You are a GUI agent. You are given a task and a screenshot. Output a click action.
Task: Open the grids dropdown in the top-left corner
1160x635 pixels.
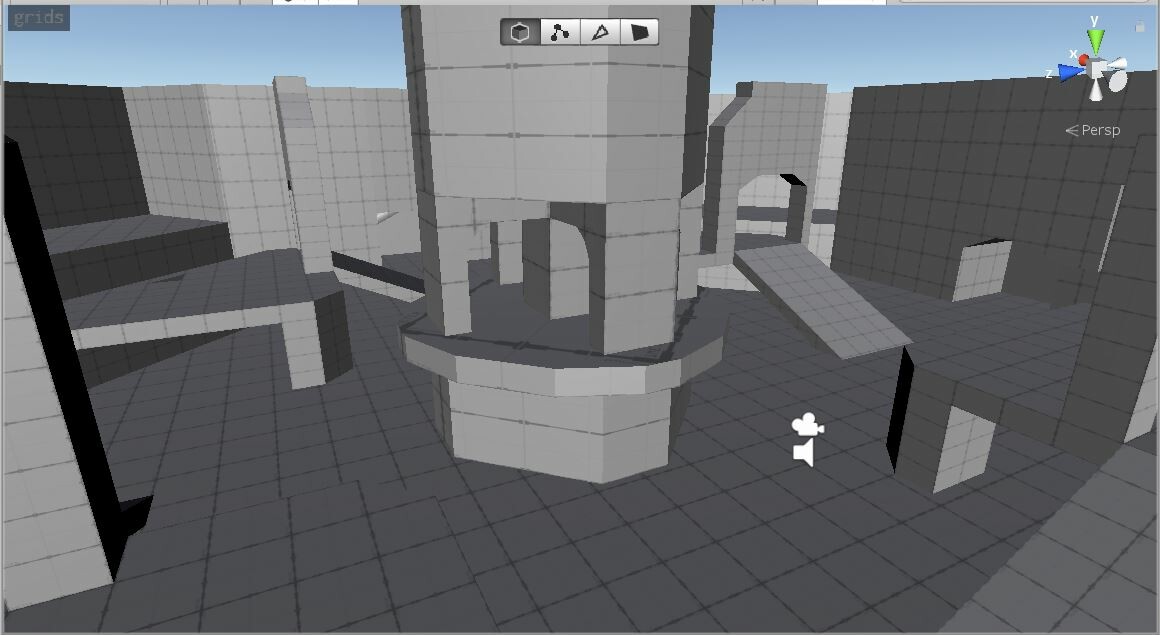point(38,16)
